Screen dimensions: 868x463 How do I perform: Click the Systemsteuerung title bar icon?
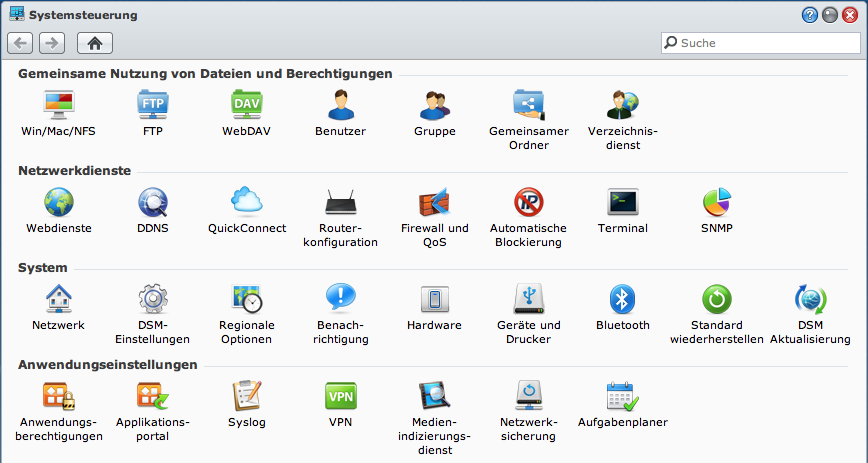[17, 14]
